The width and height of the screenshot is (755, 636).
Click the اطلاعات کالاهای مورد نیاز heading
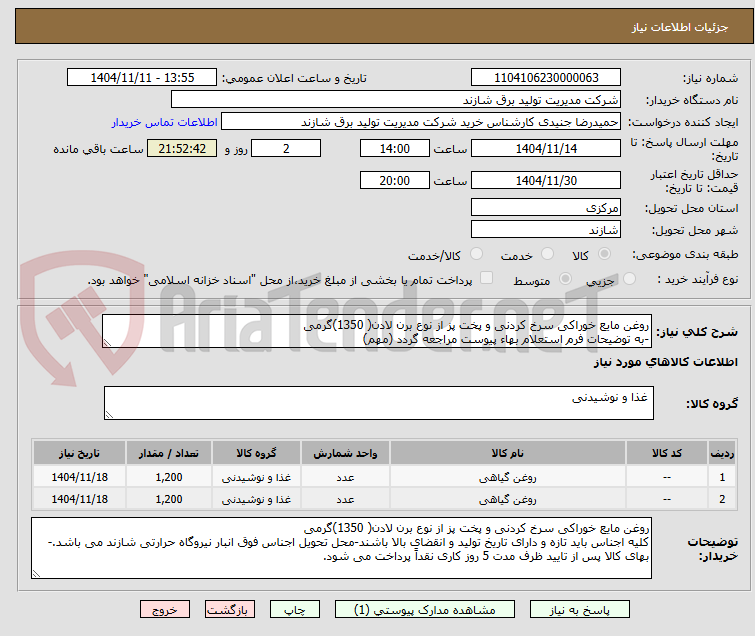(665, 362)
